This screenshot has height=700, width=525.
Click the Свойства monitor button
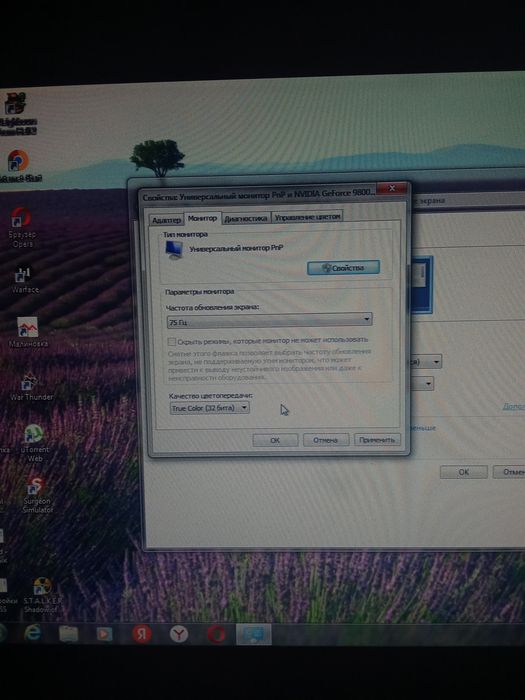343,267
